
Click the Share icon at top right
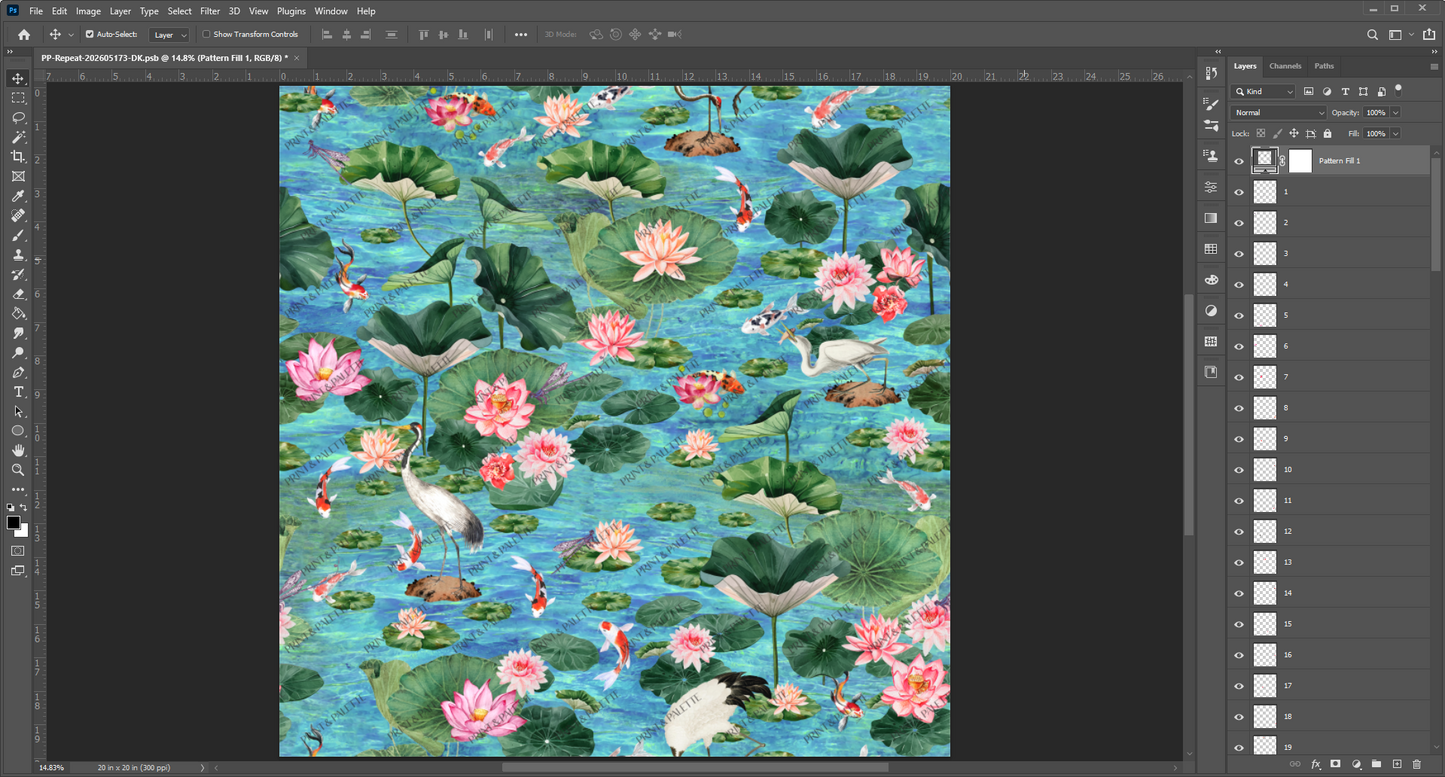[x=1428, y=34]
